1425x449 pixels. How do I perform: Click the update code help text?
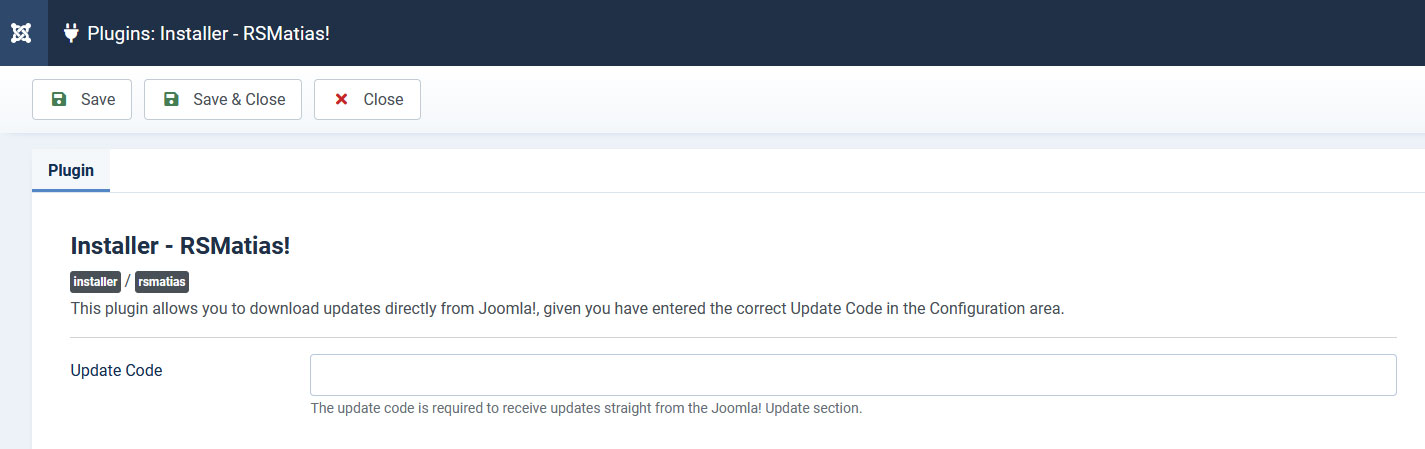pos(586,408)
